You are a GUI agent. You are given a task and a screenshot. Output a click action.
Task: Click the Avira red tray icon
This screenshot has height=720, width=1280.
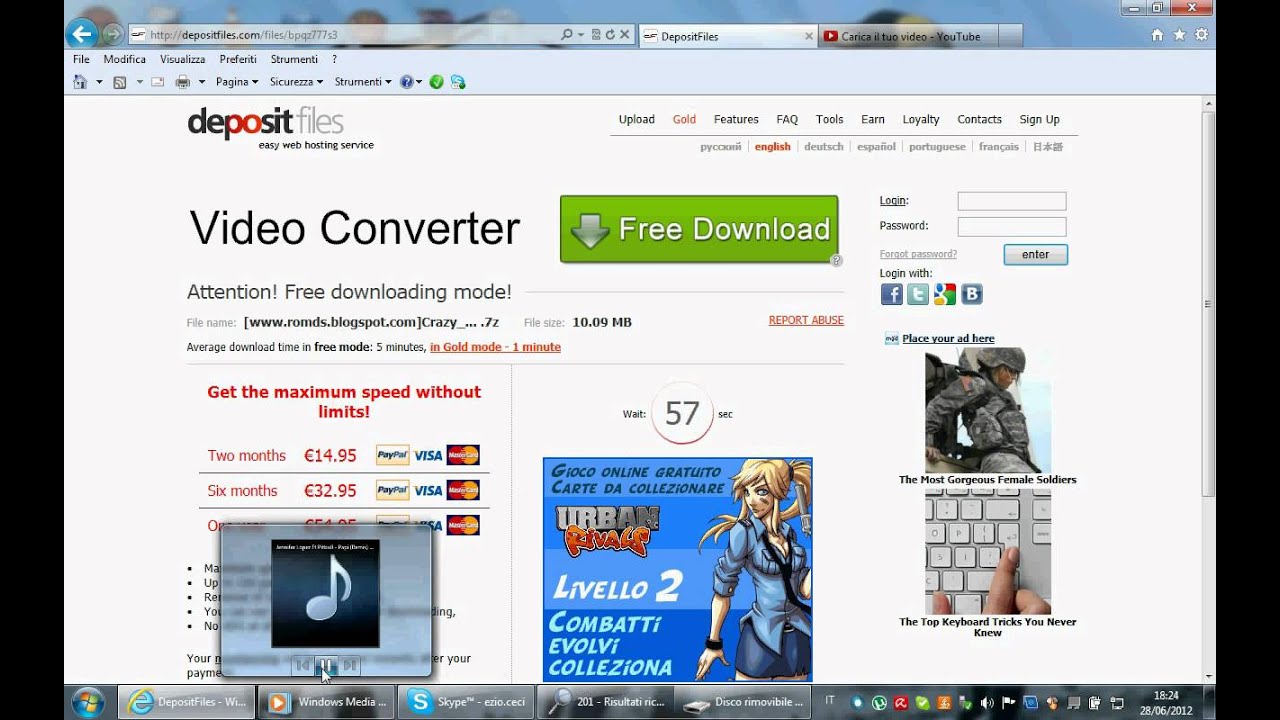(901, 702)
